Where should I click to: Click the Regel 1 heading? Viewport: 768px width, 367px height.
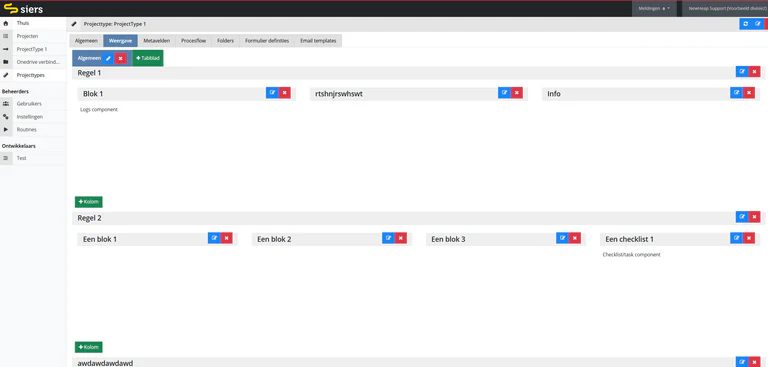coord(89,73)
